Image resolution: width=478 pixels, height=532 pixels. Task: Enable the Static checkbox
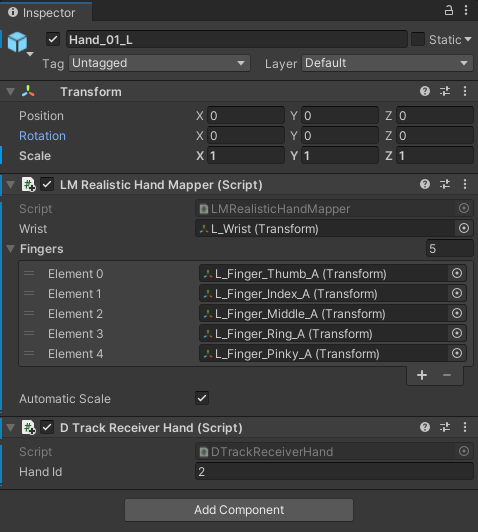tap(418, 39)
